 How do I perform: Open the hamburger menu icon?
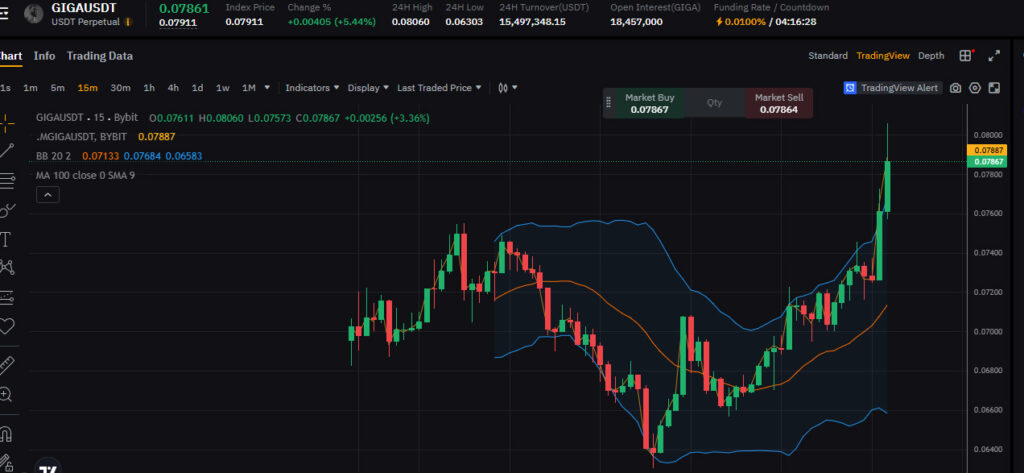(4, 14)
